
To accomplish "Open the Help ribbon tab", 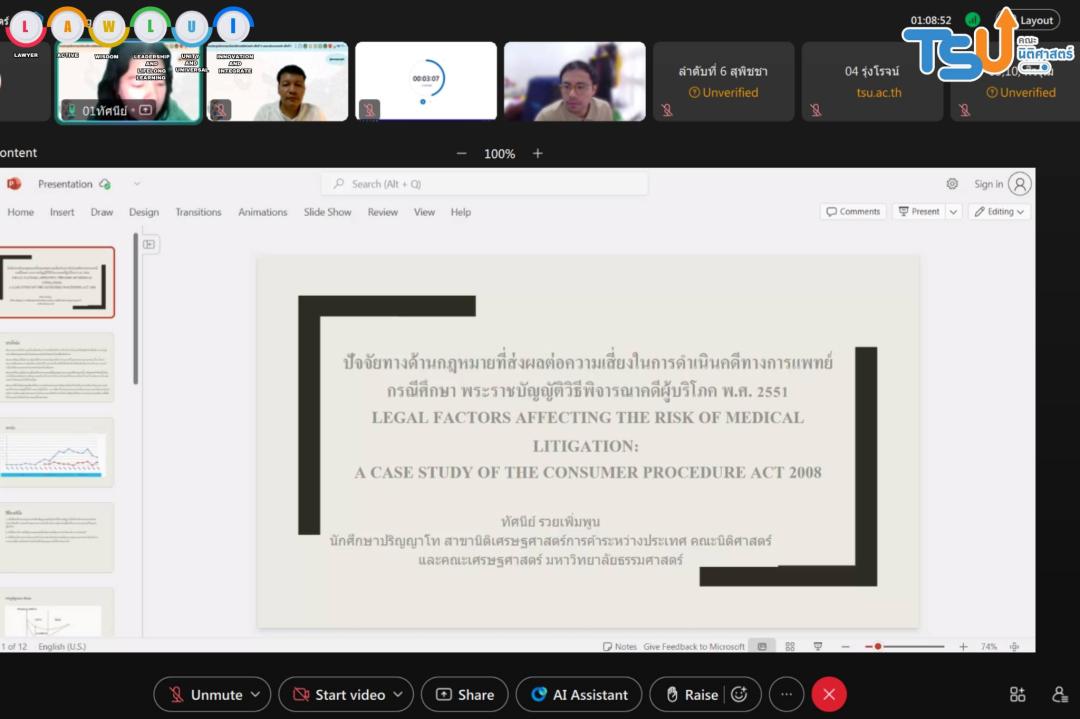I will click(461, 212).
